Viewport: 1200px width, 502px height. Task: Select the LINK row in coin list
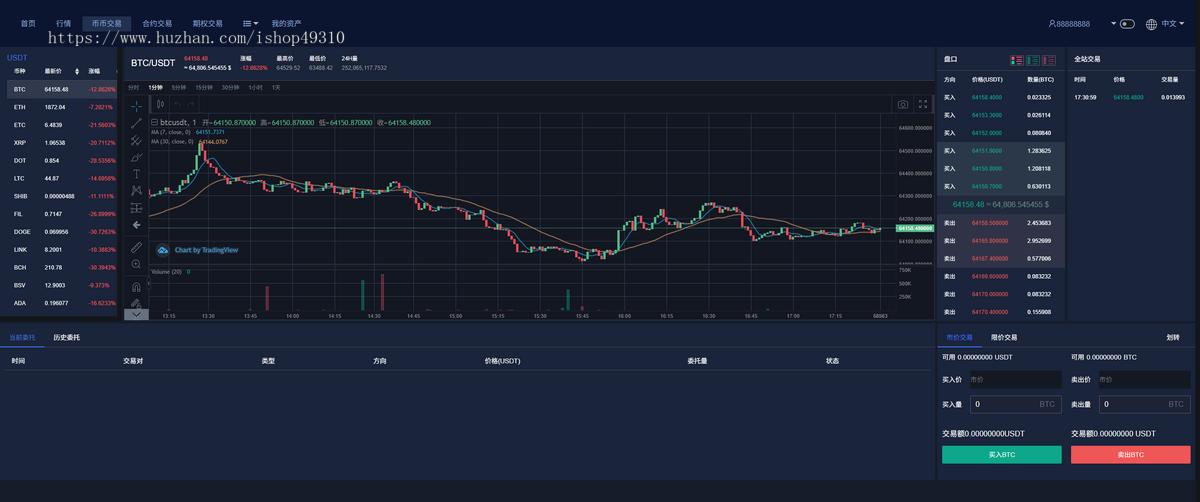62,249
